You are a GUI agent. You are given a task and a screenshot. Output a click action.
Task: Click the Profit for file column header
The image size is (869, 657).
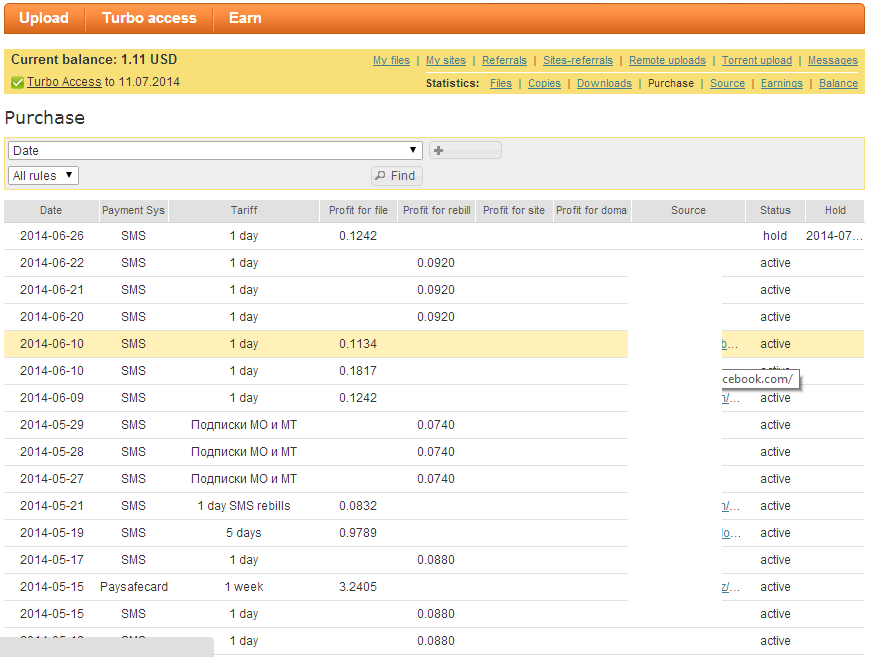coord(358,210)
